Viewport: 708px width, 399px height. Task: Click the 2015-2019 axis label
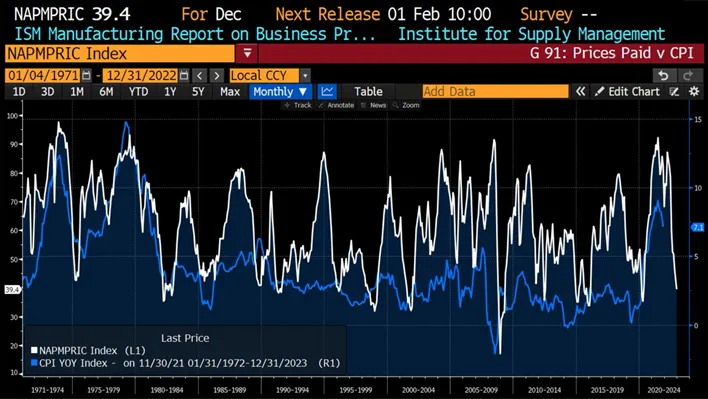coord(606,390)
